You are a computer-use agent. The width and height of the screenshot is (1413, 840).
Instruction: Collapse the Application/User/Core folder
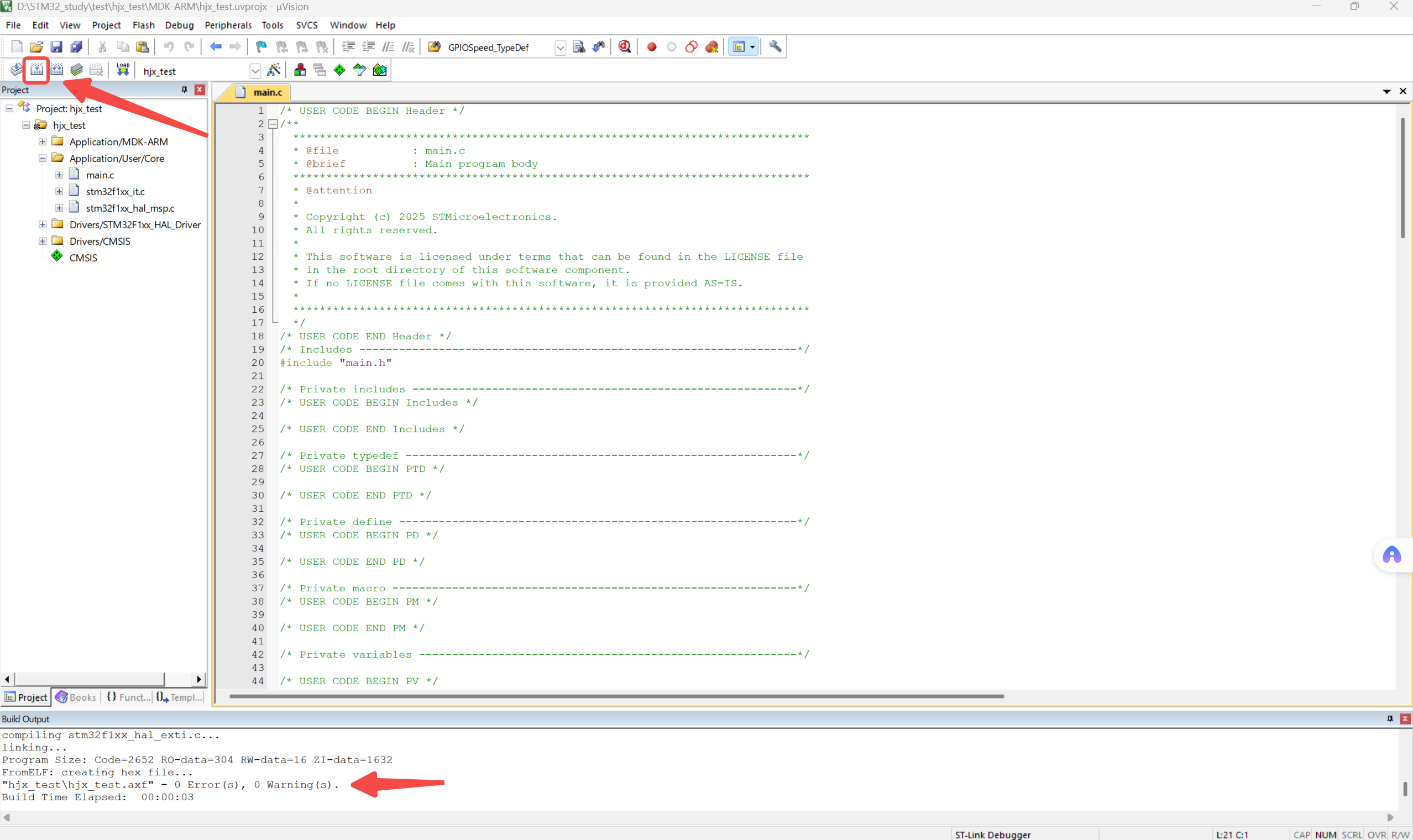[43, 159]
